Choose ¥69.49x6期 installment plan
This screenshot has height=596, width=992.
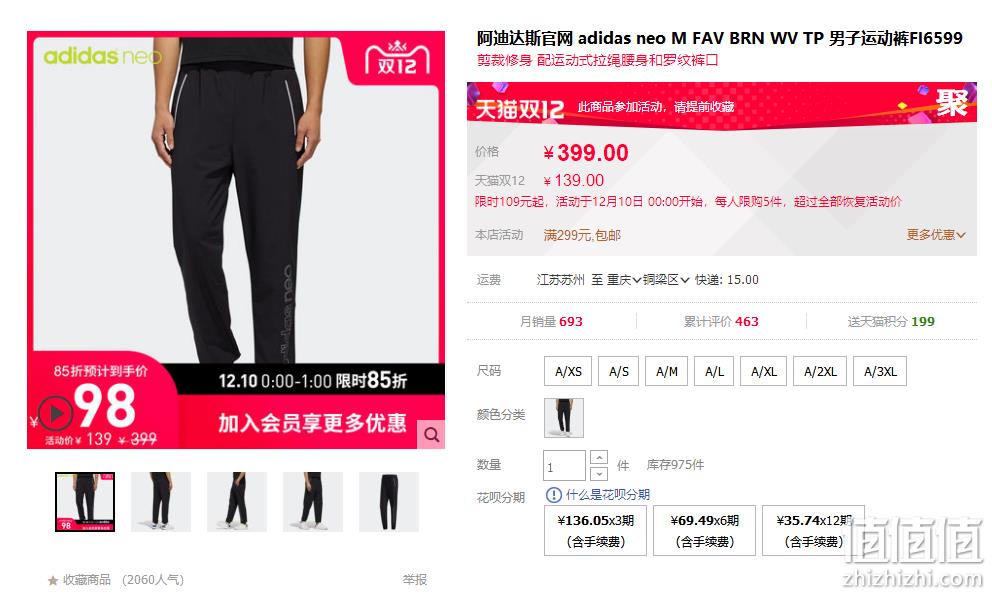click(x=704, y=530)
